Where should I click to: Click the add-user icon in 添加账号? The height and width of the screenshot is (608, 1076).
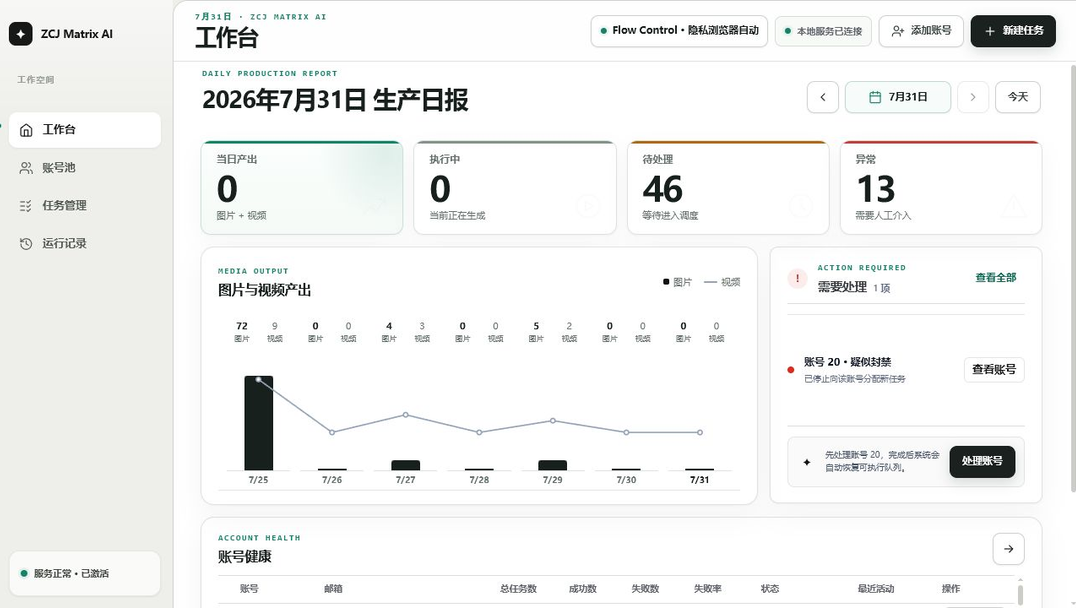[x=898, y=31]
